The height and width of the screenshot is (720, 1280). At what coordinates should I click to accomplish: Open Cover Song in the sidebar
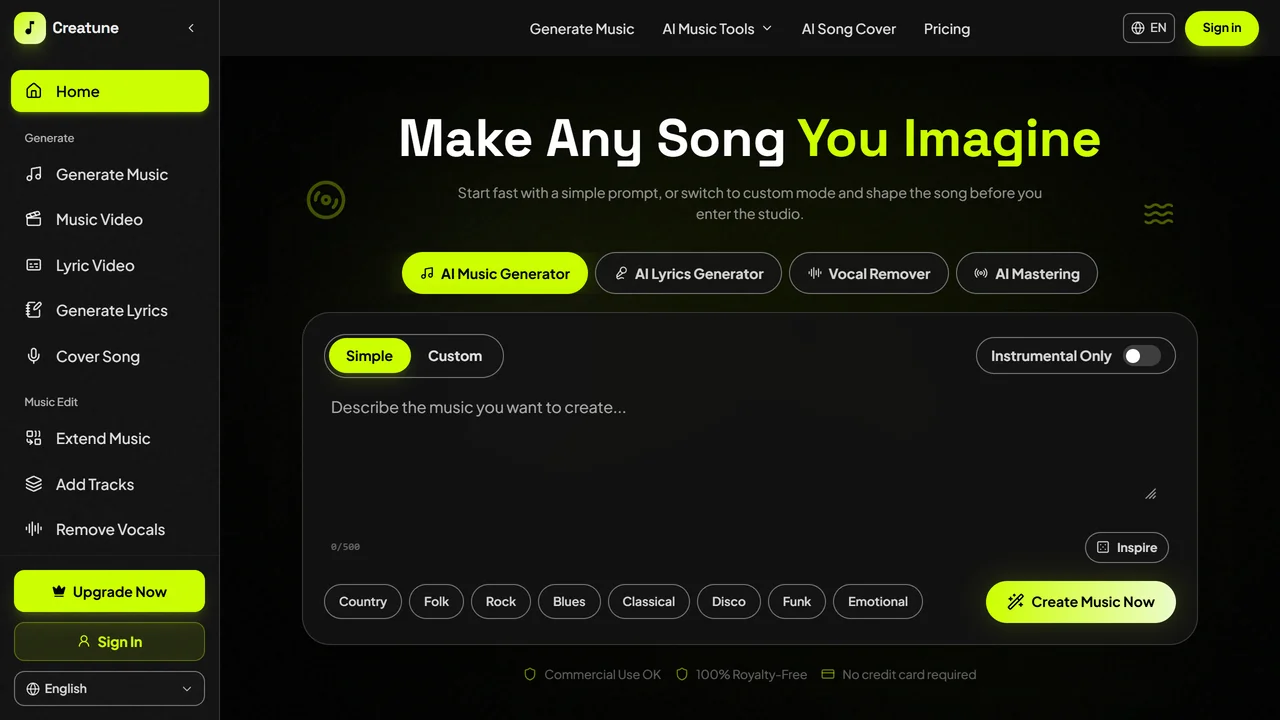(x=110, y=356)
